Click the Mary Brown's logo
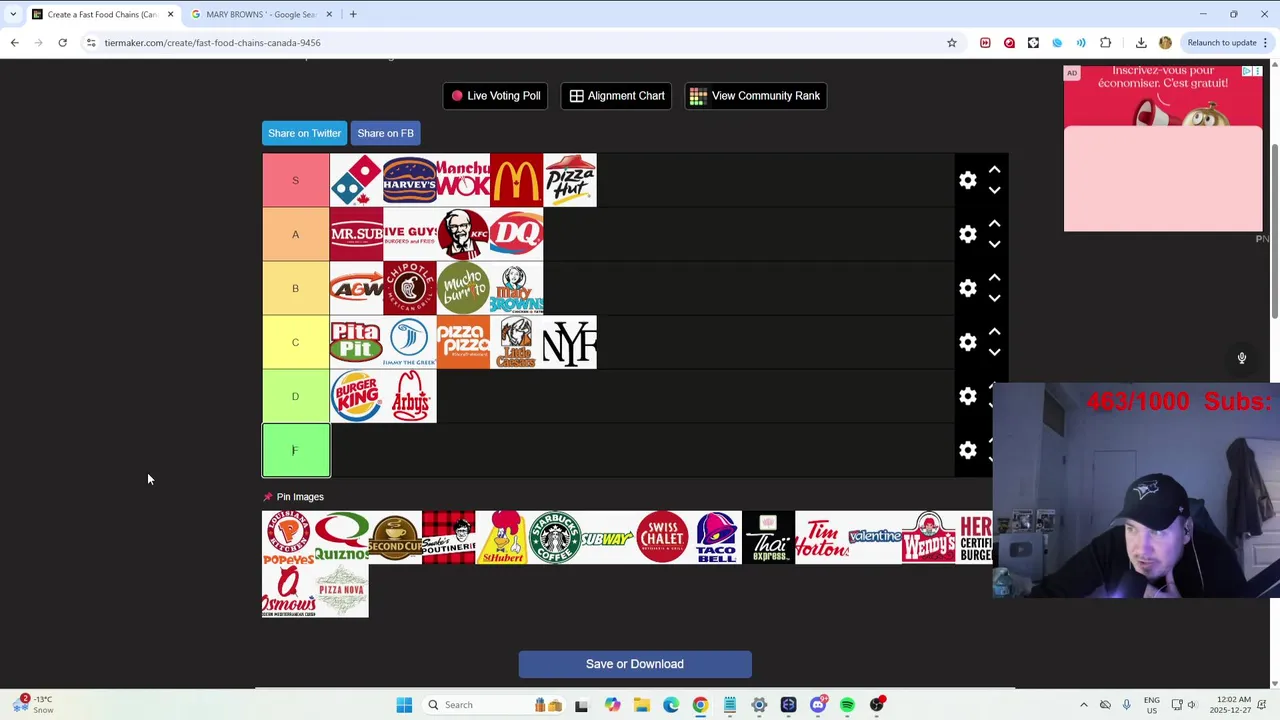The image size is (1280, 720). point(517,288)
